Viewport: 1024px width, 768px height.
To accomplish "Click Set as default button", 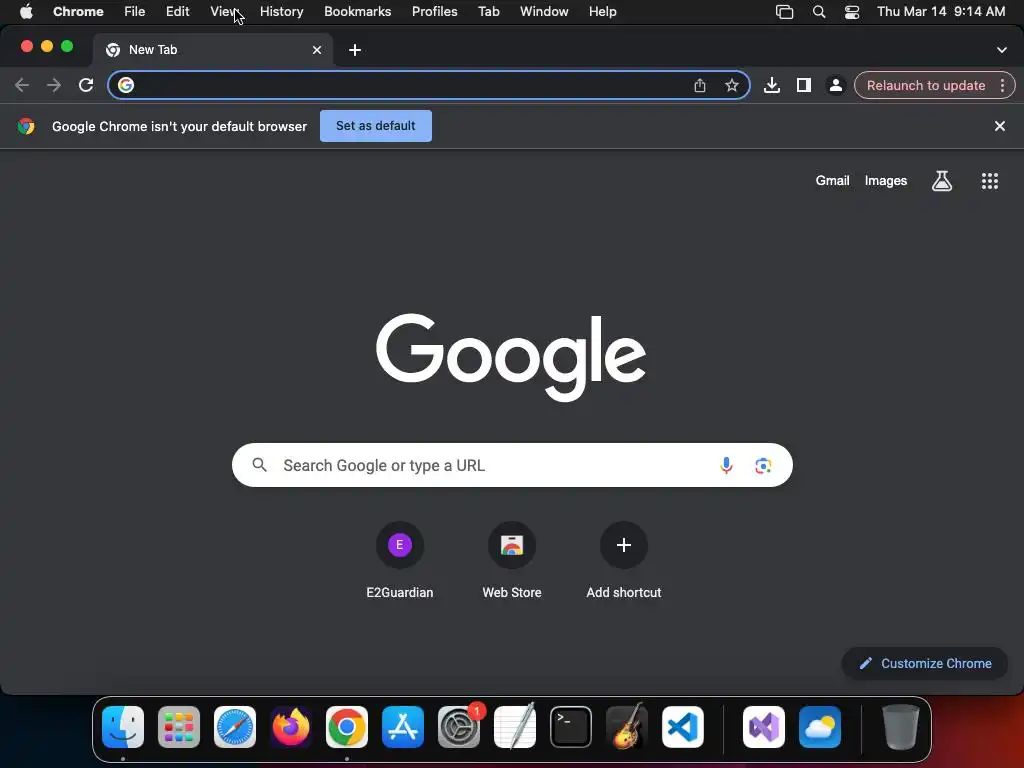I will tap(376, 125).
